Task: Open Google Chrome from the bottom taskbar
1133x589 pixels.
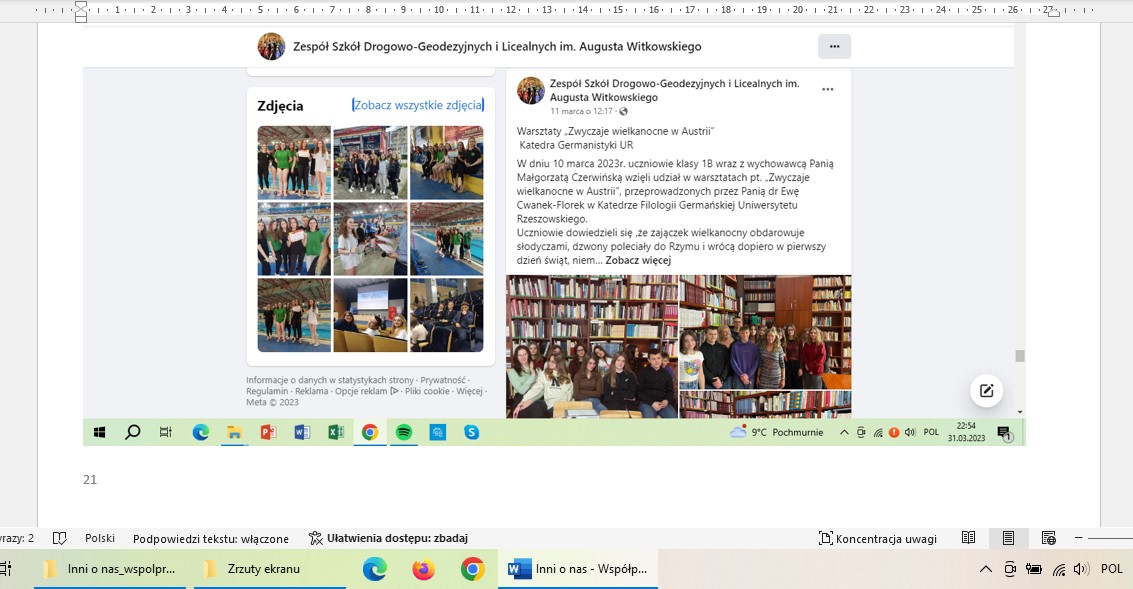Action: click(472, 569)
